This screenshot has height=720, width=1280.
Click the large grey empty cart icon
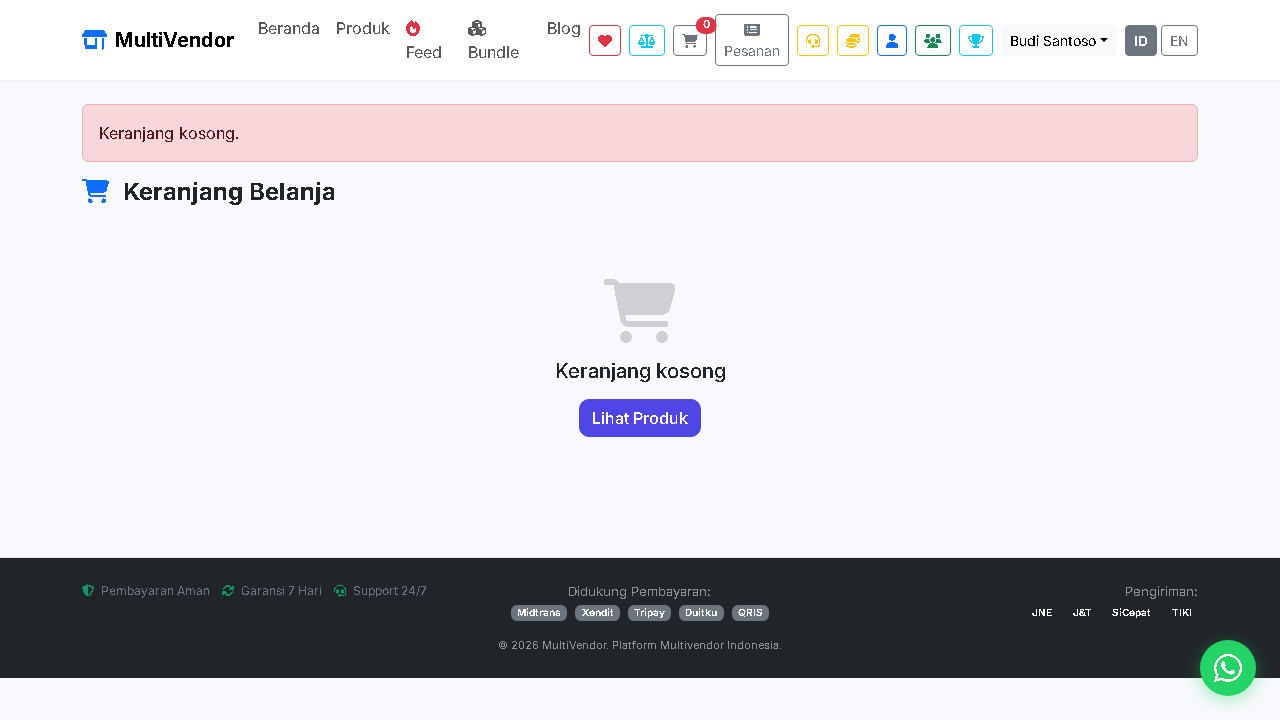[x=640, y=311]
